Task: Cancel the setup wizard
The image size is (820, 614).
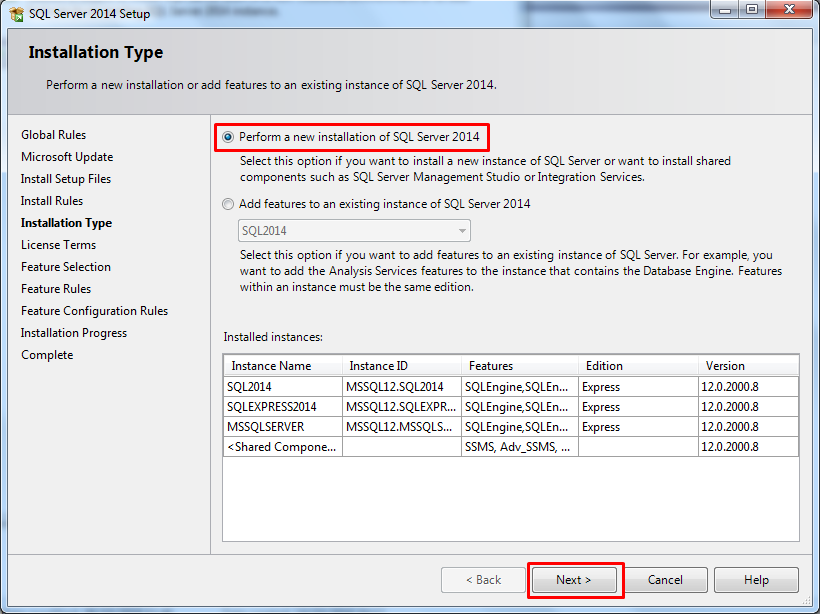Action: pyautogui.click(x=665, y=580)
